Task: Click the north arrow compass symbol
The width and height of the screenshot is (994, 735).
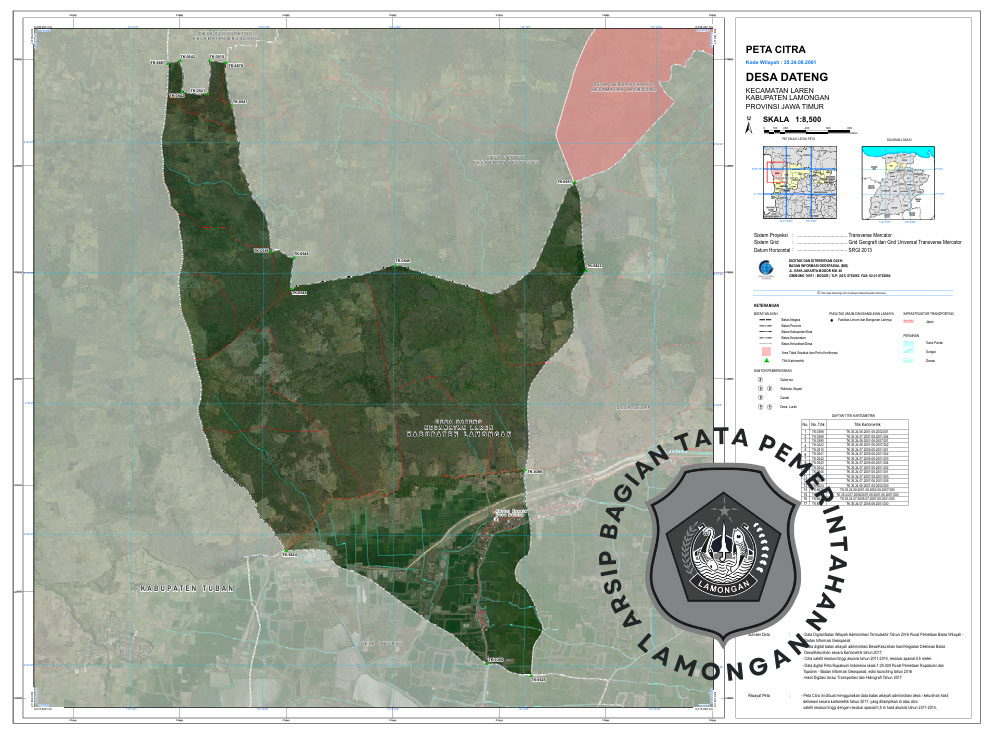Action: pyautogui.click(x=748, y=126)
